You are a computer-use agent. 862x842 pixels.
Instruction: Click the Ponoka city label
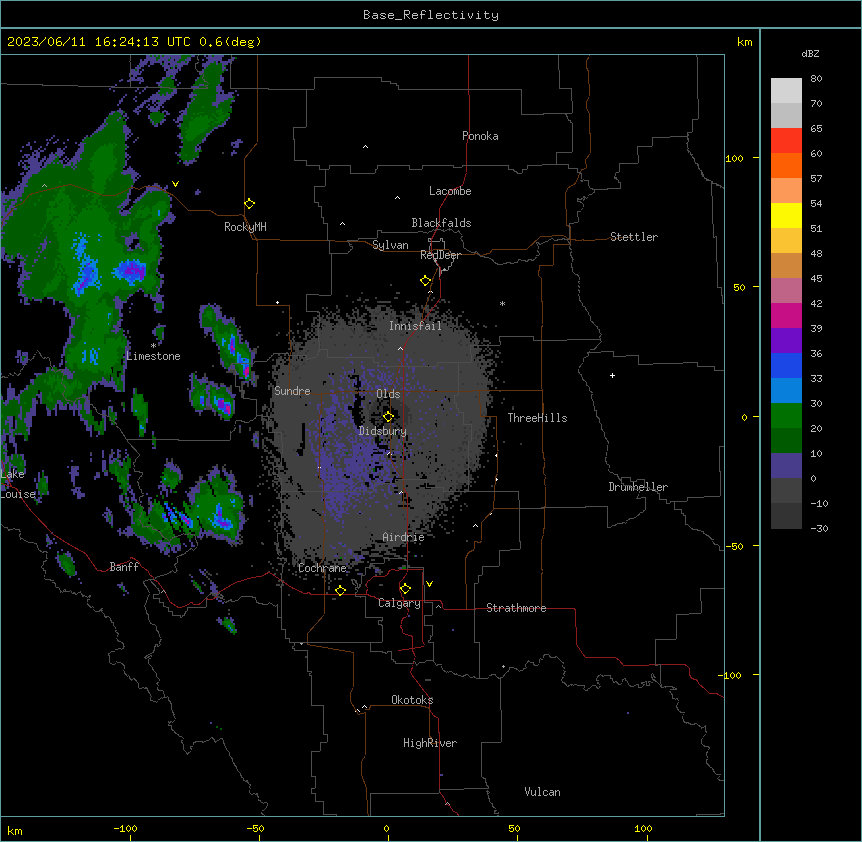point(480,136)
